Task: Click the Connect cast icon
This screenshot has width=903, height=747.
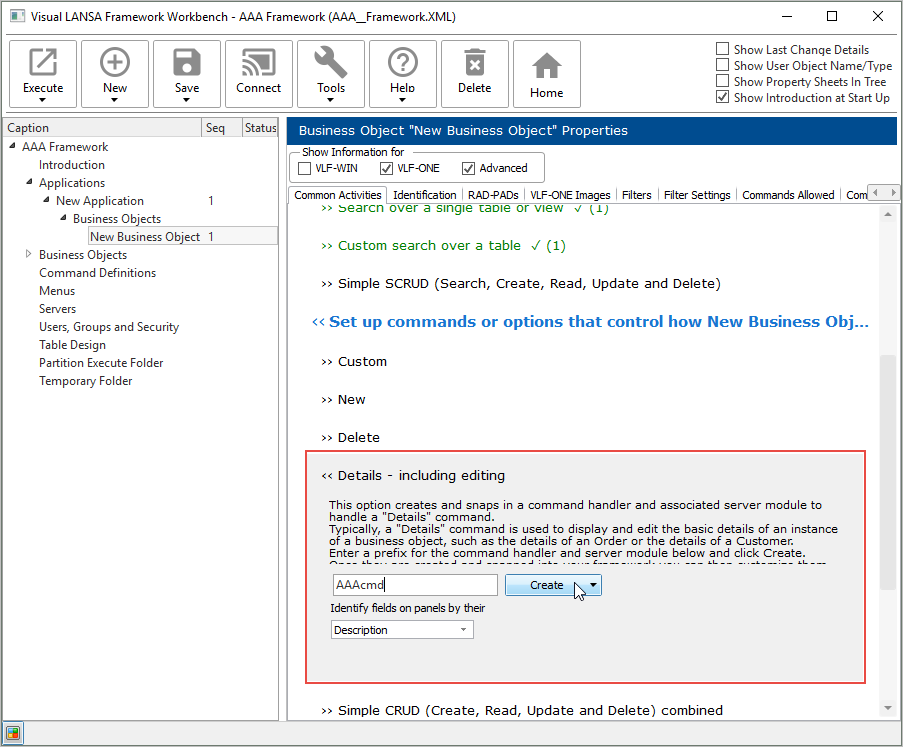Action: point(259,64)
